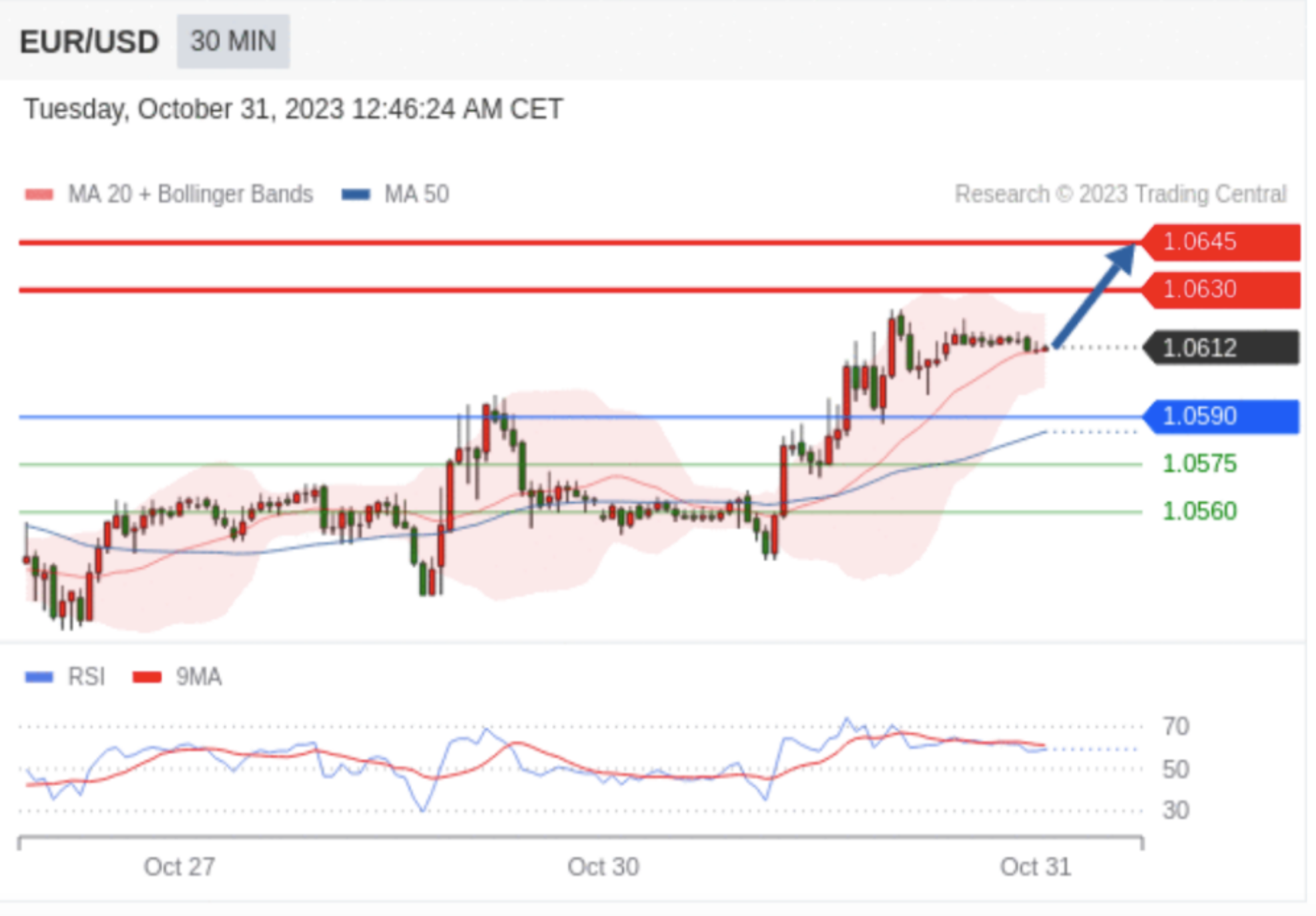Viewport: 1316px width, 916px height.
Task: Select the 1.0575 support level label
Action: 1199,464
